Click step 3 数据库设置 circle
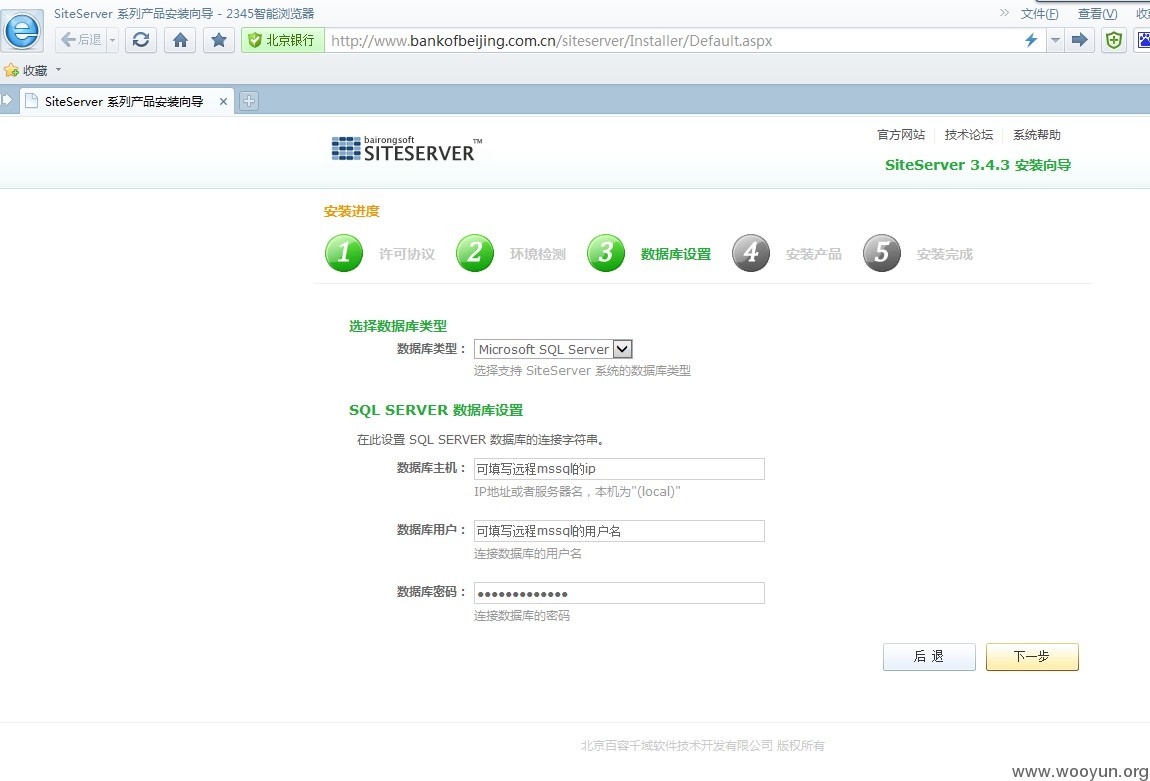 click(606, 253)
